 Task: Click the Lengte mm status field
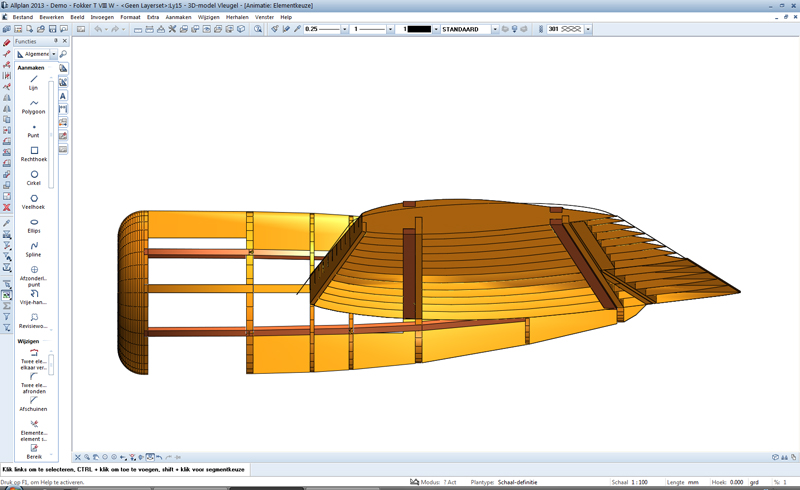pos(683,482)
